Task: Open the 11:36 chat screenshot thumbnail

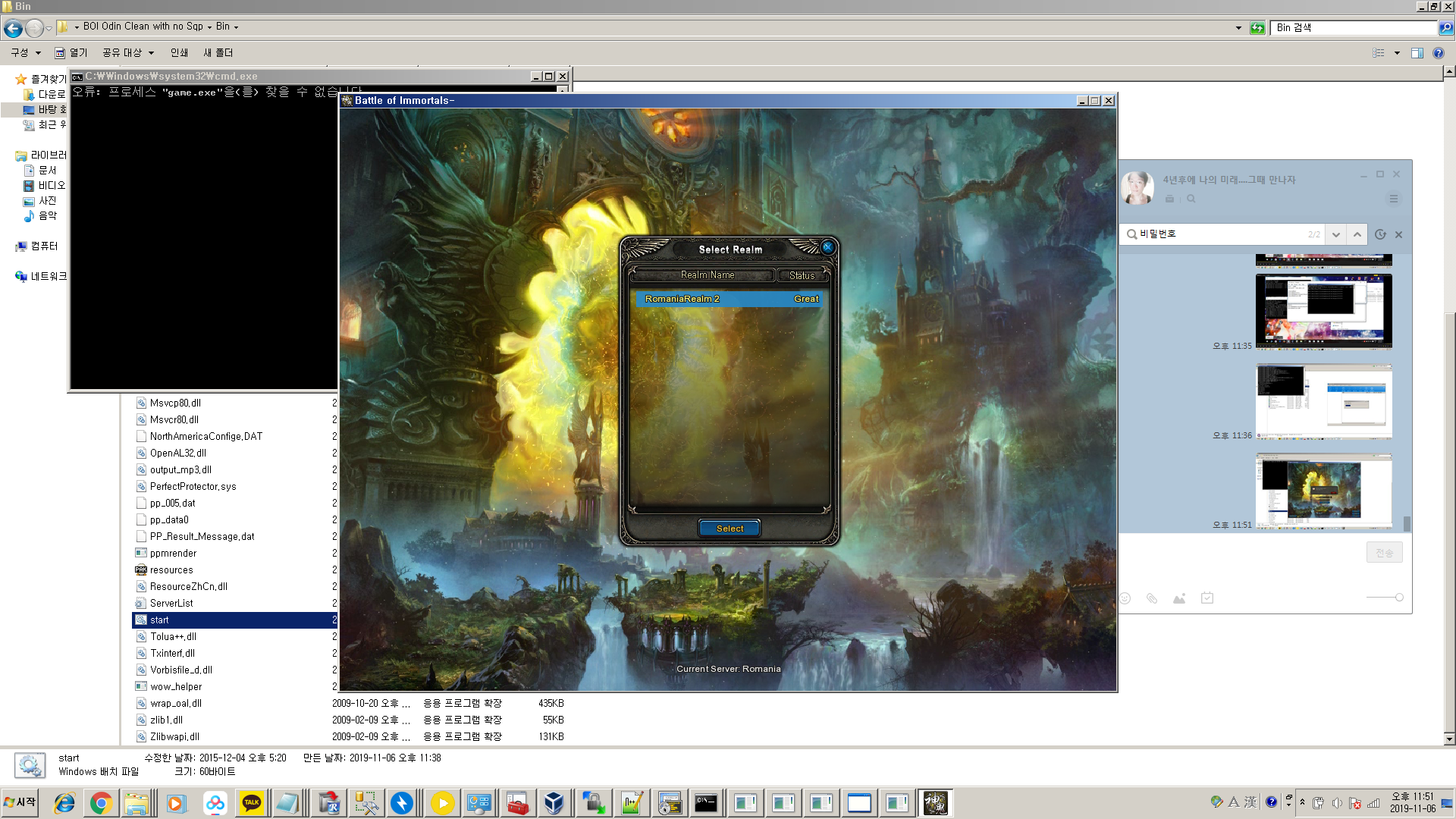Action: click(1323, 402)
